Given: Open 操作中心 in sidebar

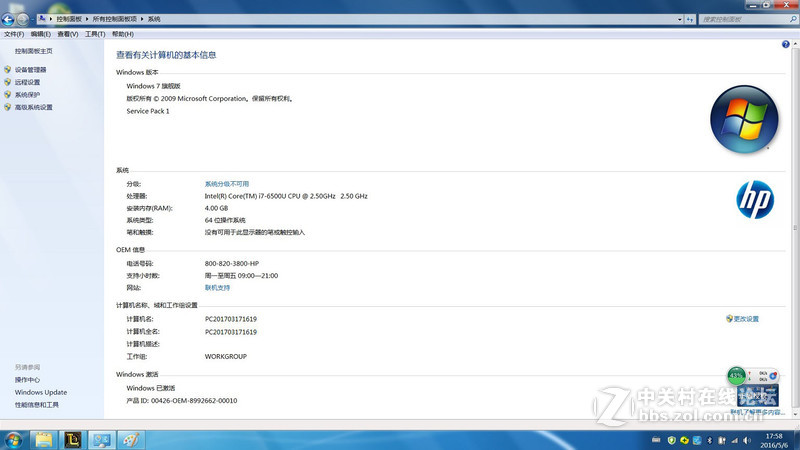Looking at the screenshot, I should pyautogui.click(x=27, y=380).
